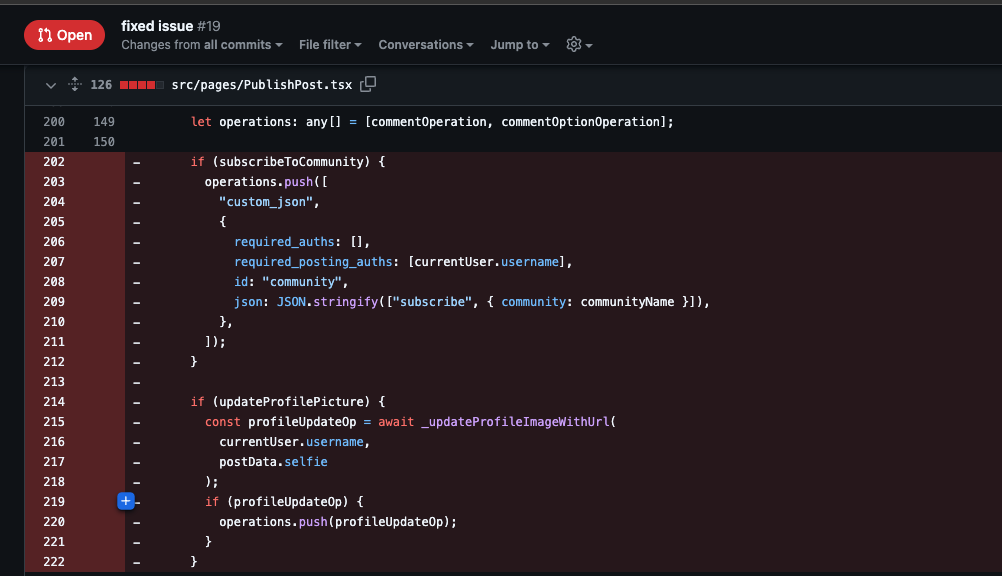Click the red Open pull request badge

(64, 35)
